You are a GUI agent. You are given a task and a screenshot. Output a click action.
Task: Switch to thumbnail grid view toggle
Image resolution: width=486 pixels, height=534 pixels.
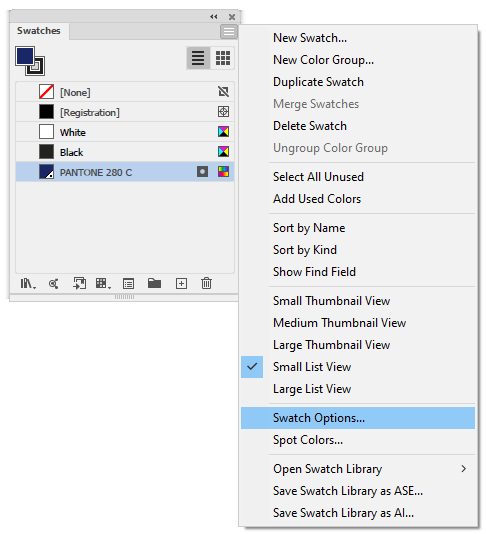point(223,58)
